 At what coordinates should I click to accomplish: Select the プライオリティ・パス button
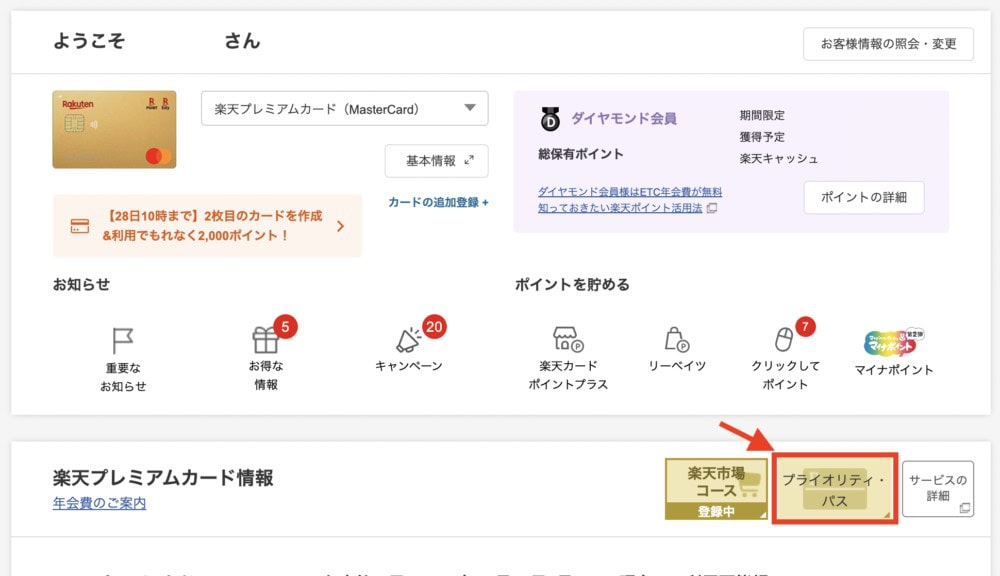[x=834, y=489]
